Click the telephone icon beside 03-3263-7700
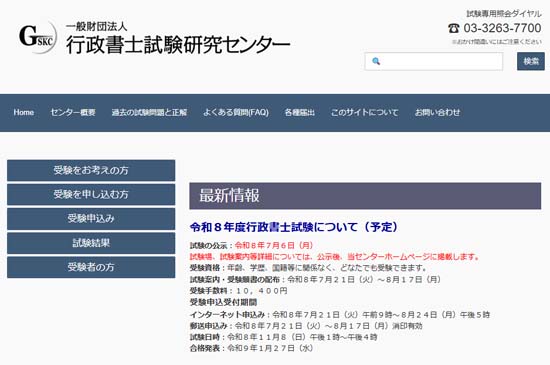The width and height of the screenshot is (550, 365). 454,28
